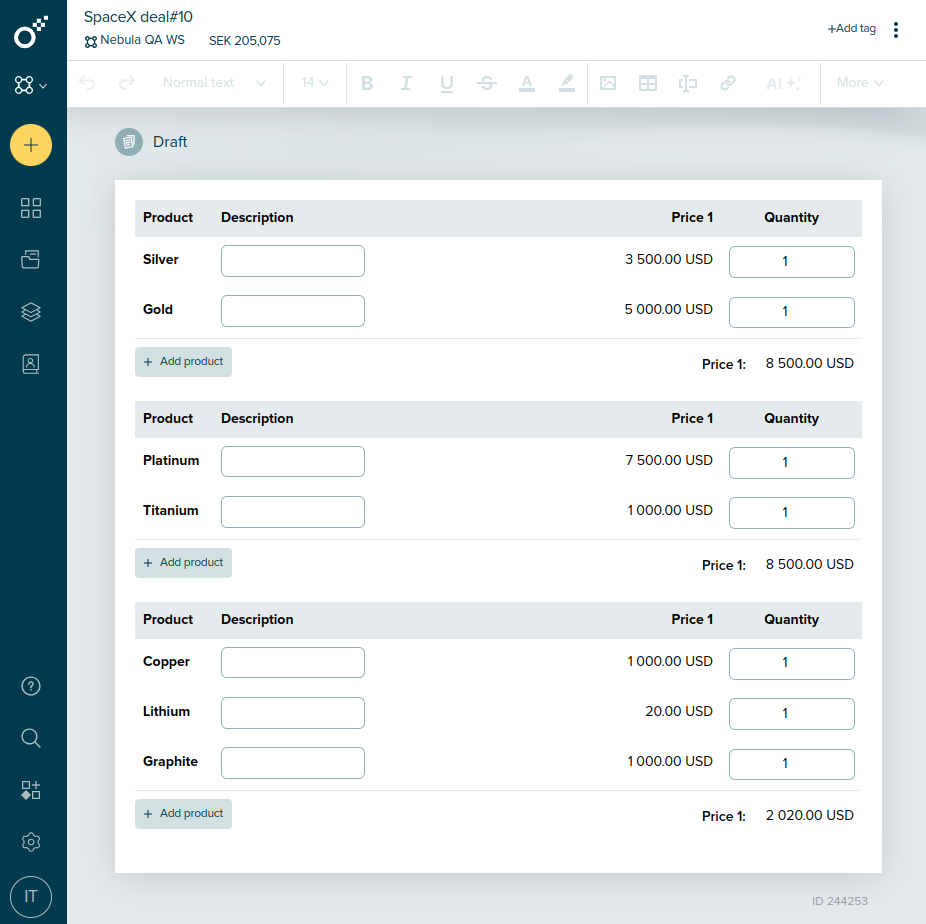
Task: Open the font size 14 dropdown
Action: [x=315, y=83]
